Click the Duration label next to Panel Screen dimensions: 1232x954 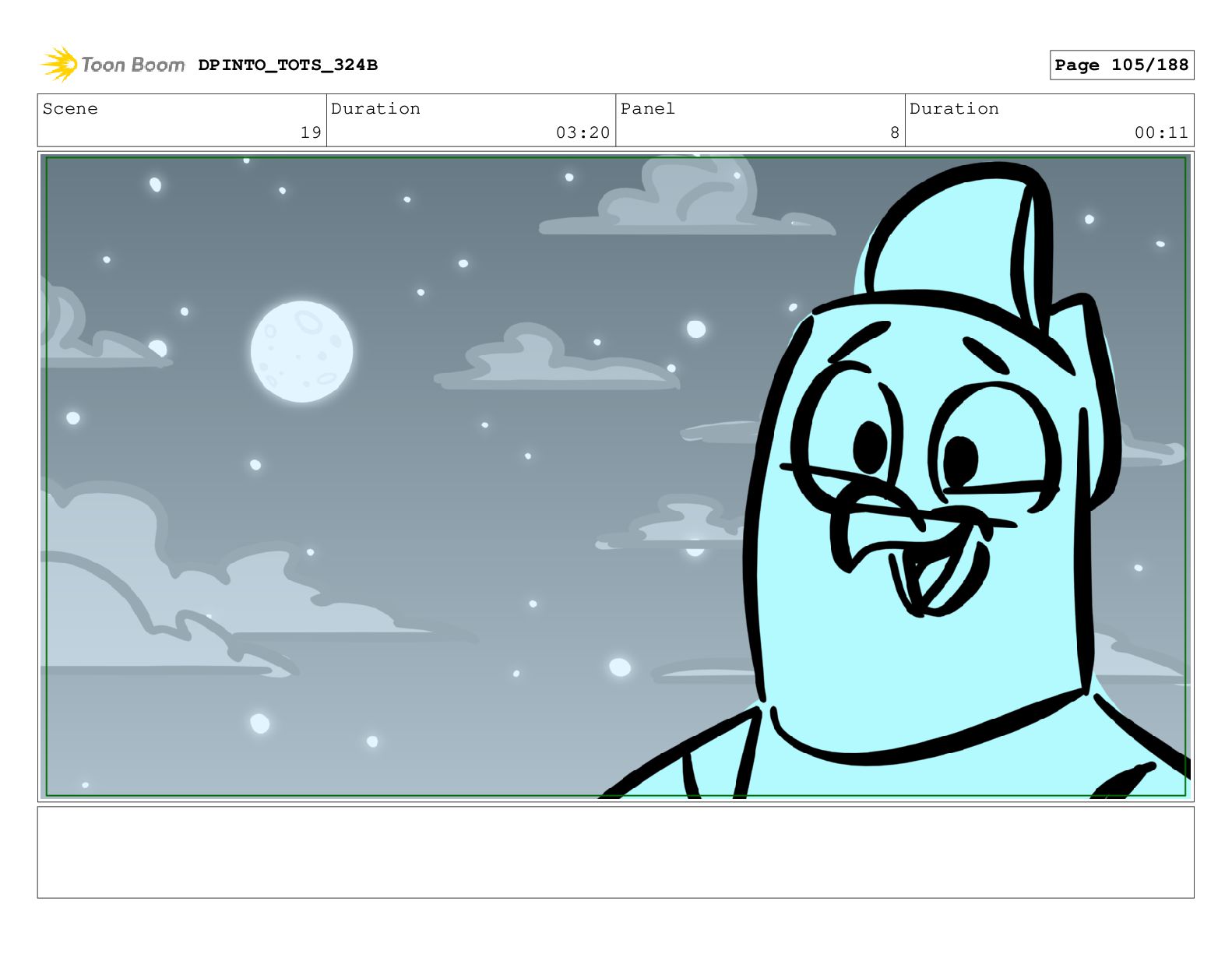point(954,109)
